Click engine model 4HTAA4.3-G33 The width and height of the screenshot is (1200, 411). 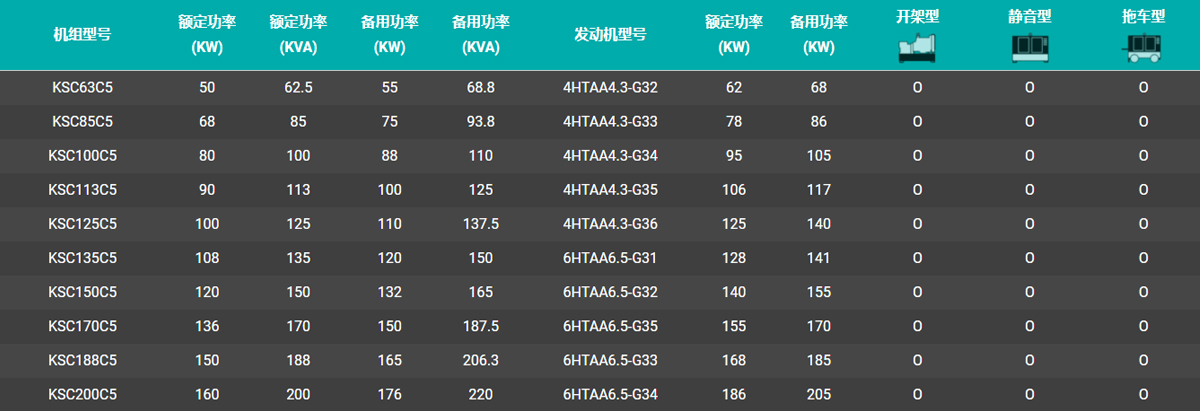(x=610, y=122)
